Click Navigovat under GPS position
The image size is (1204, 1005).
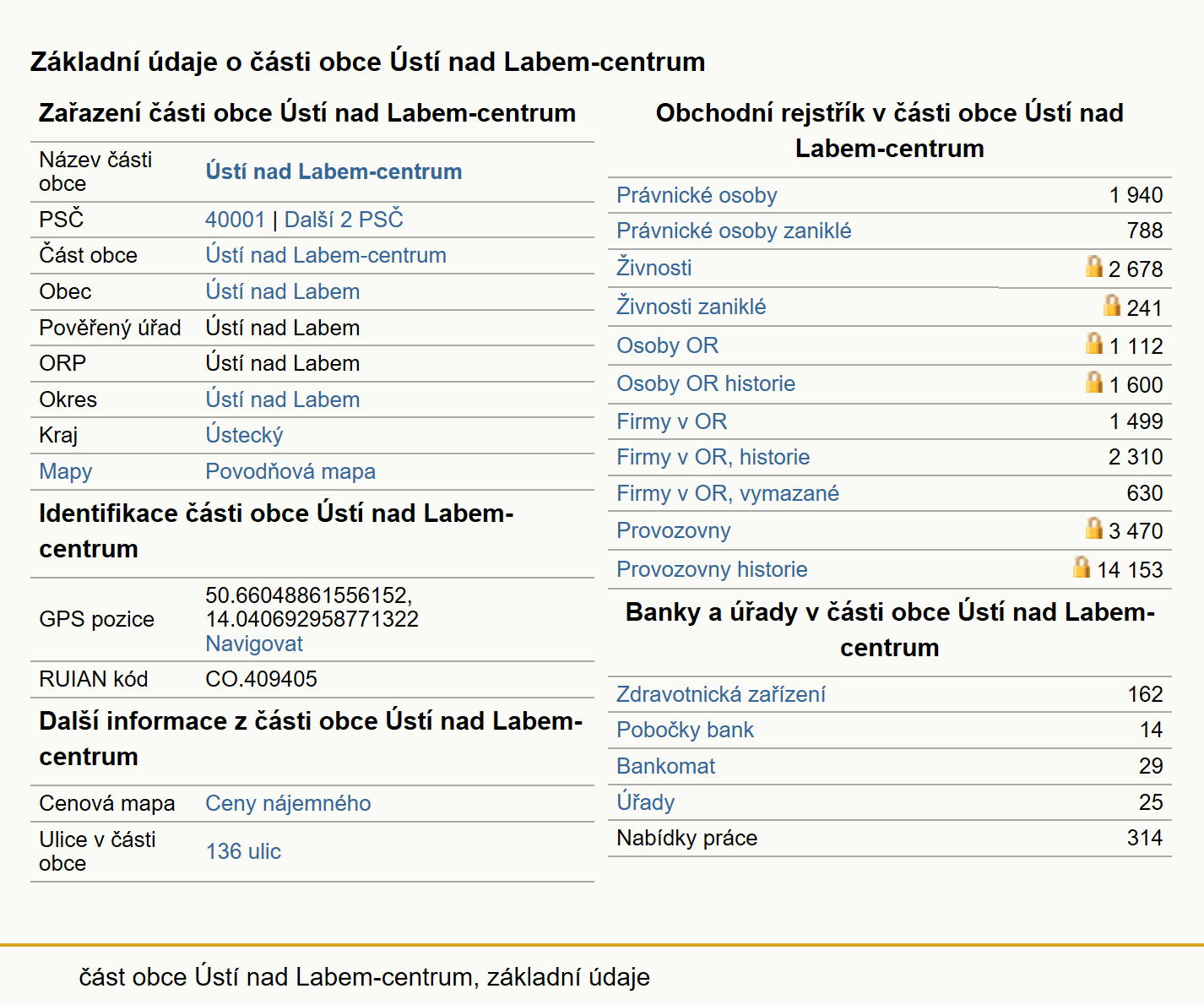pyautogui.click(x=254, y=644)
